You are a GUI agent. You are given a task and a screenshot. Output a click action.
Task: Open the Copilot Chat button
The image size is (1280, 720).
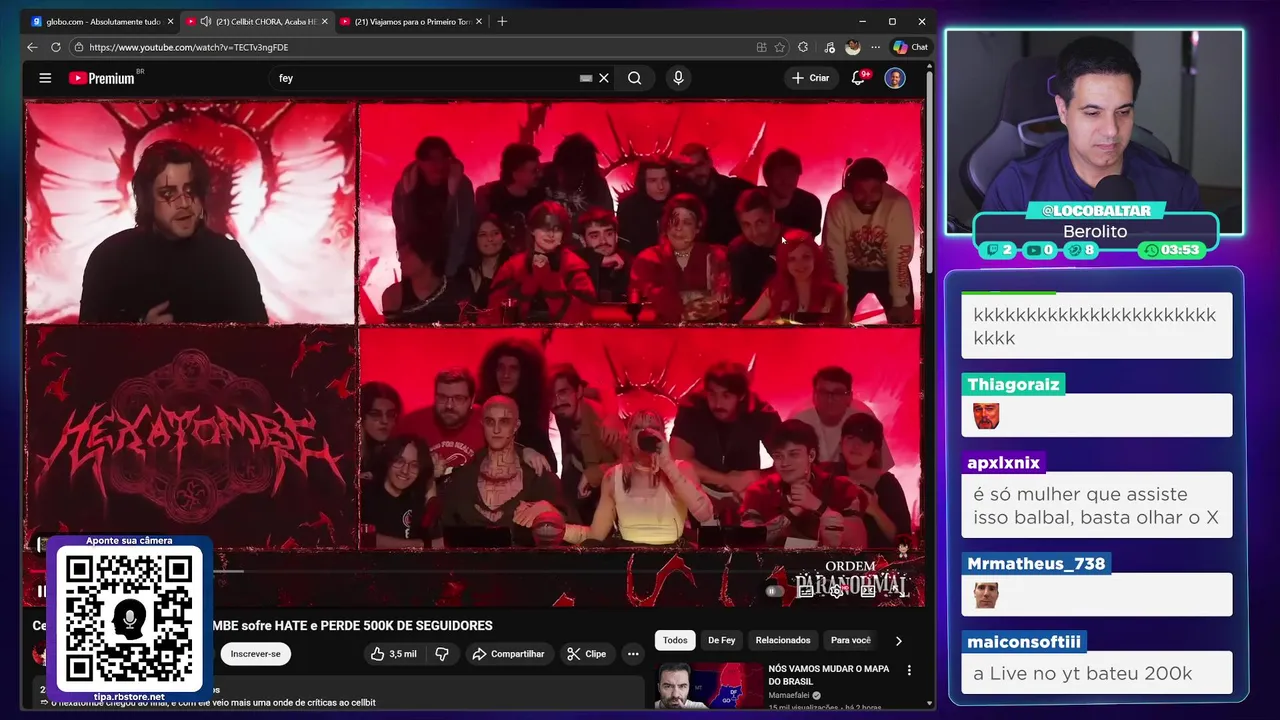[x=910, y=47]
